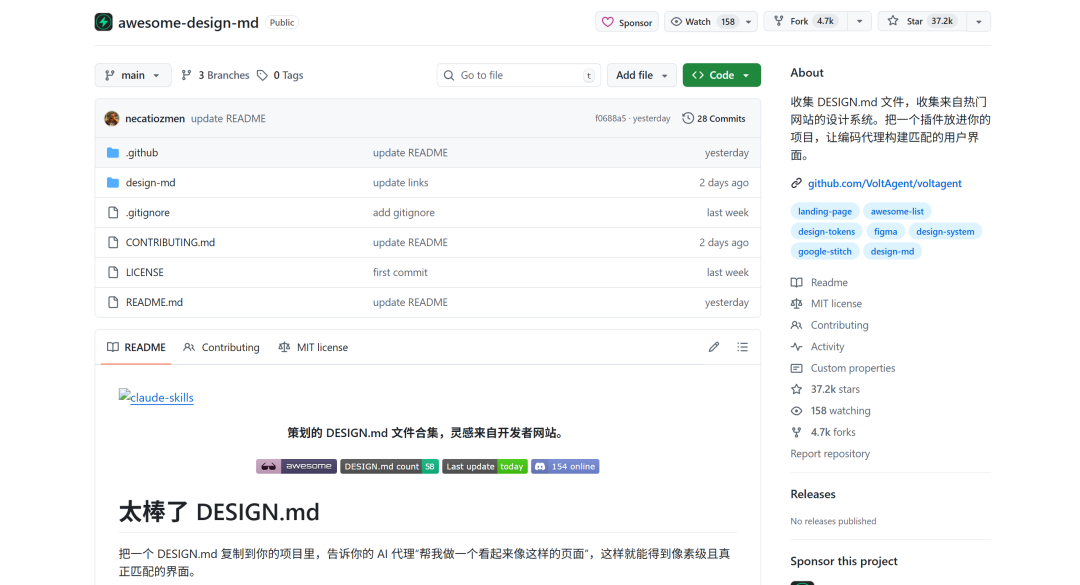1080x585 pixels.
Task: Click the Discord 154 online badge
Action: (565, 466)
